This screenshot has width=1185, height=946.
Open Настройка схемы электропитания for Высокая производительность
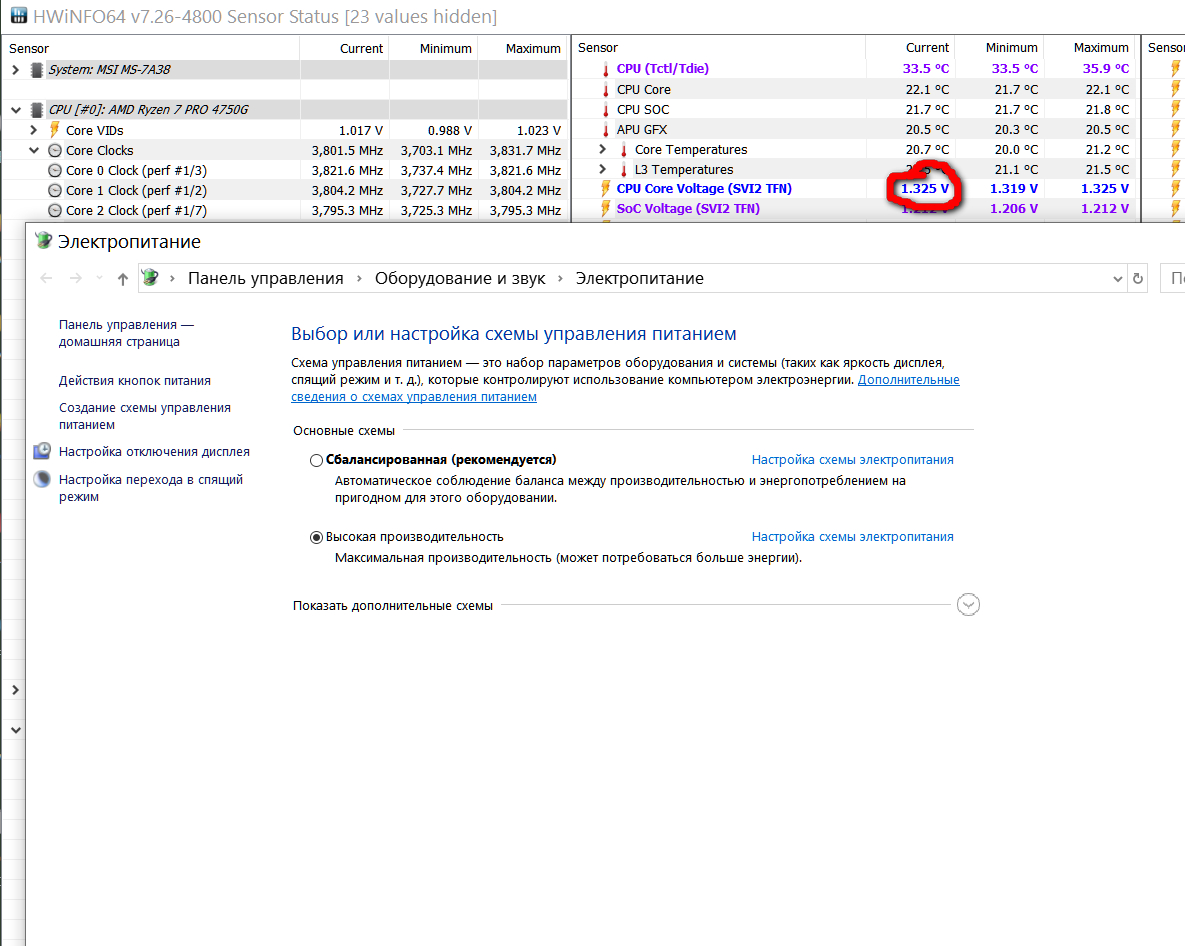point(852,536)
